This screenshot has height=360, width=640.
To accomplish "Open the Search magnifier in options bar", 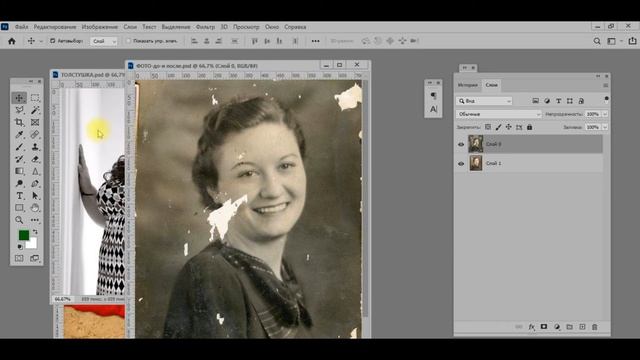I will (x=597, y=41).
